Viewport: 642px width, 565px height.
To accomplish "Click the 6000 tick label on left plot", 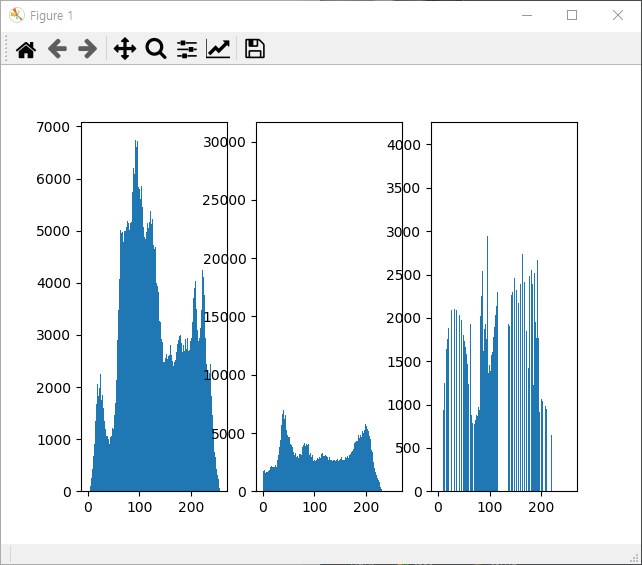I will [53, 179].
